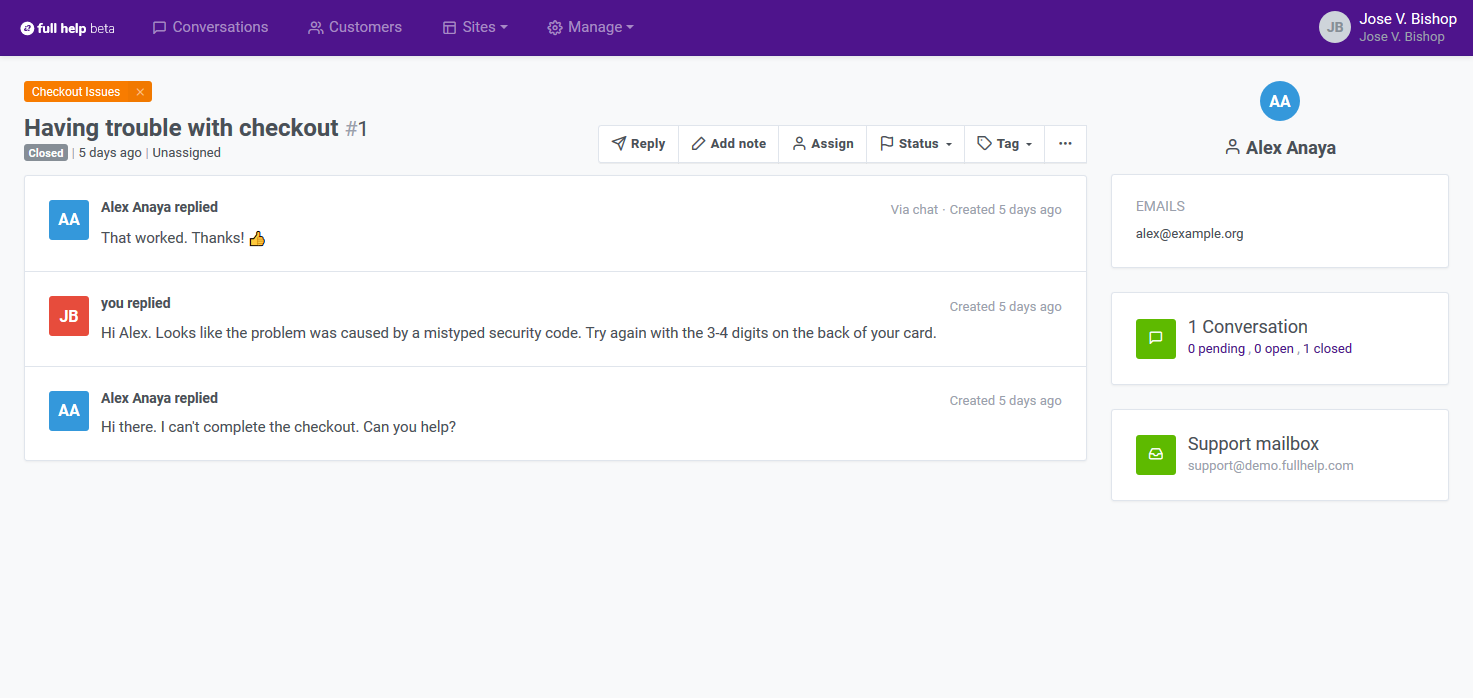Click the Unassigned label under the title
The height and width of the screenshot is (698, 1473).
(x=187, y=153)
